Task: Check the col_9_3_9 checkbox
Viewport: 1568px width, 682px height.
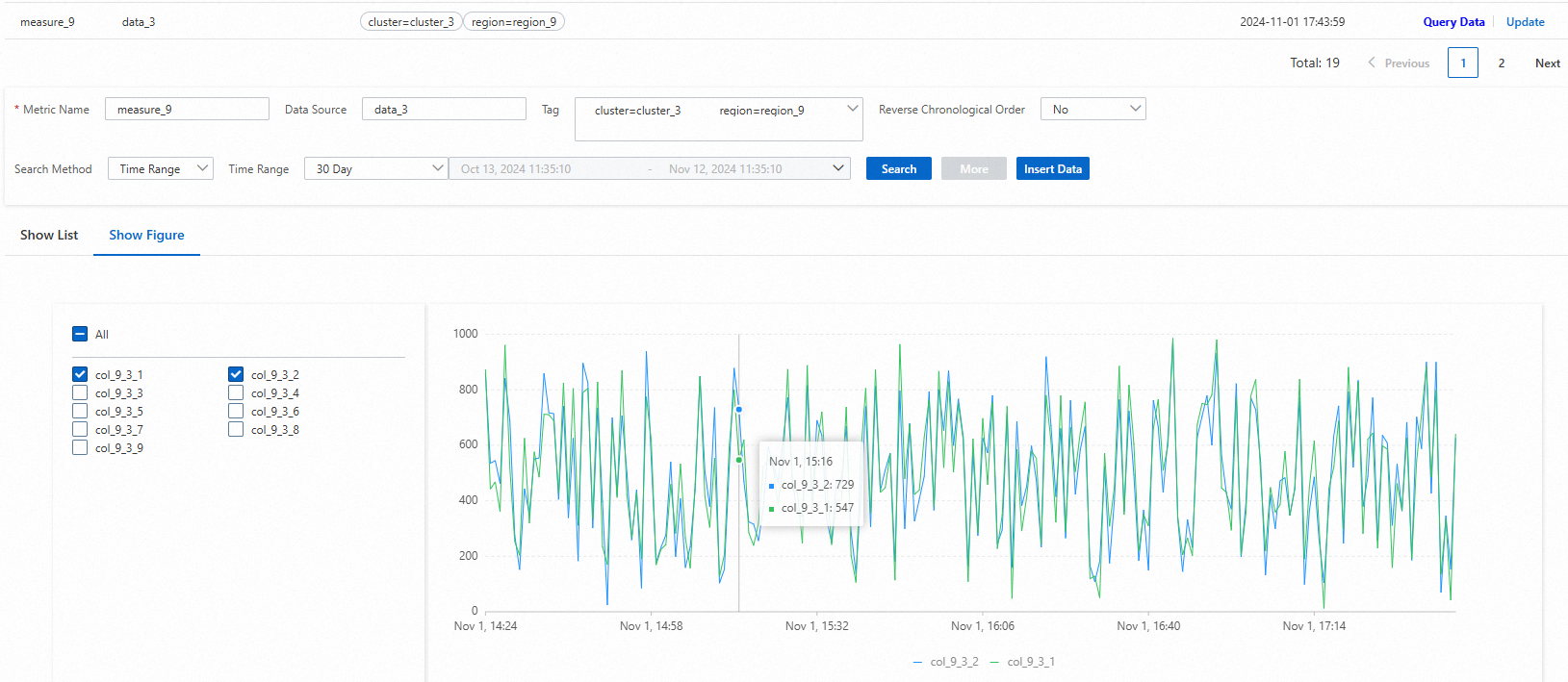Action: [80, 447]
